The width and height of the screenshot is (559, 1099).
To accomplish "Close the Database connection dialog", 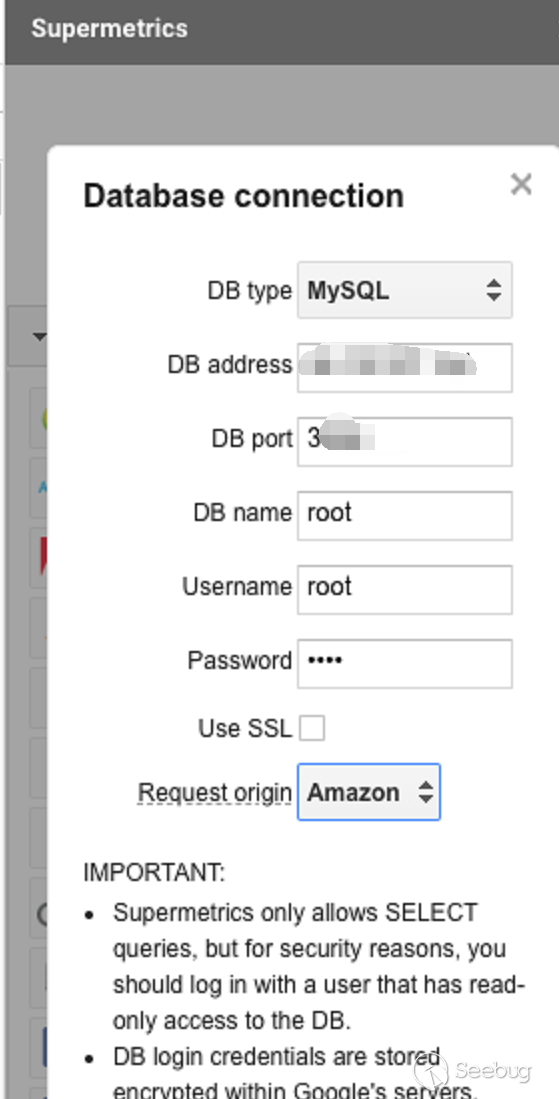I will pyautogui.click(x=520, y=185).
